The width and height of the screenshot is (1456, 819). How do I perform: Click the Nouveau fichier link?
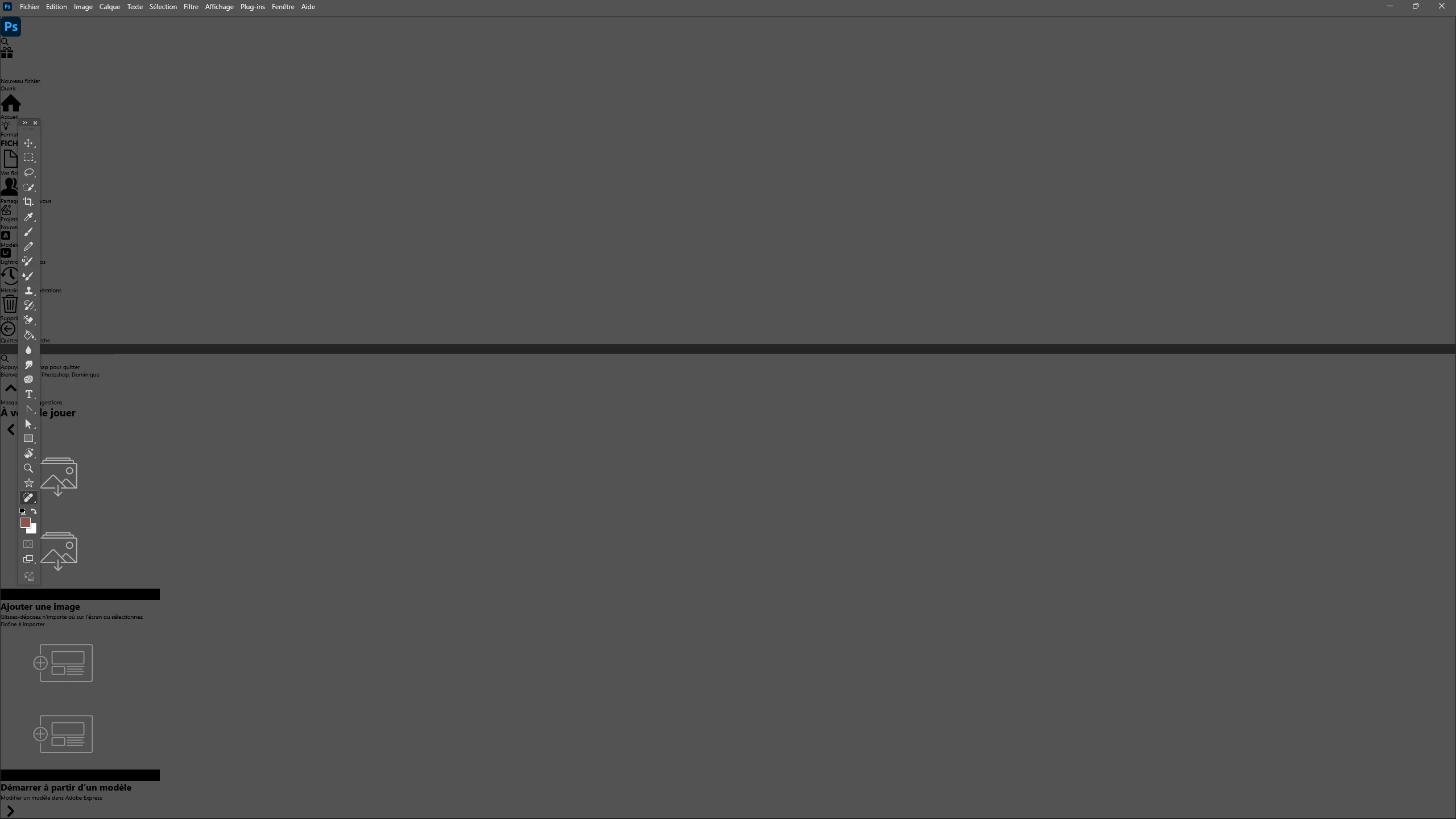(x=20, y=81)
